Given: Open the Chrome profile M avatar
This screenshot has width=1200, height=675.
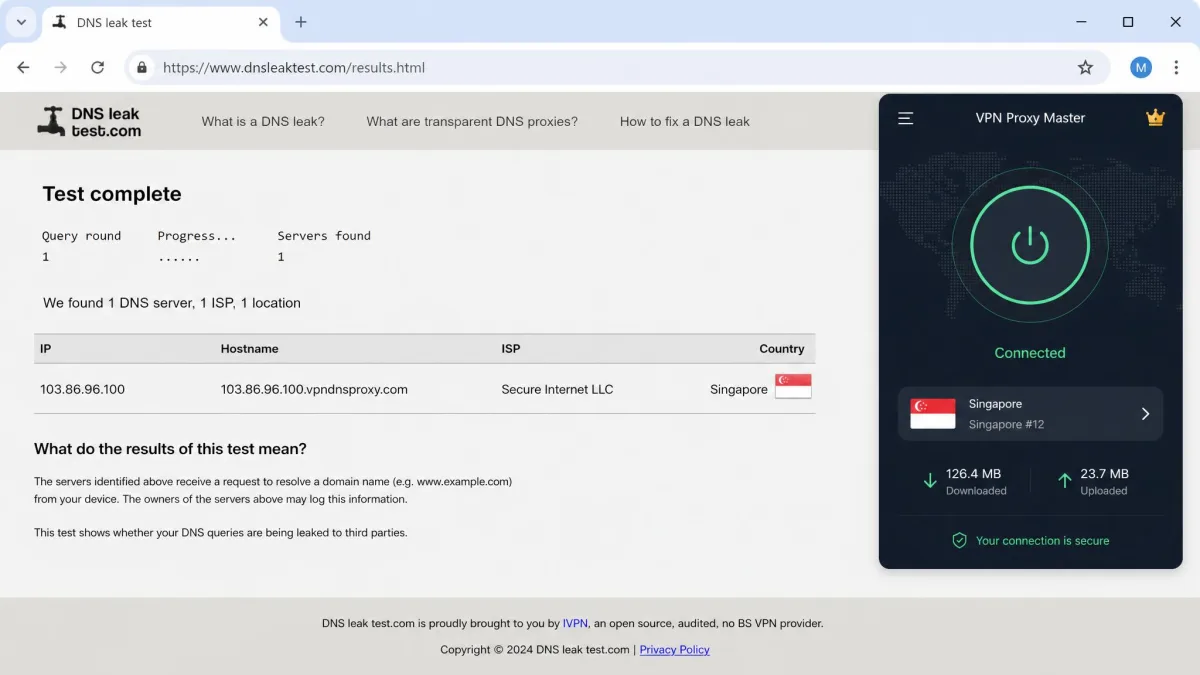Looking at the screenshot, I should [x=1141, y=67].
